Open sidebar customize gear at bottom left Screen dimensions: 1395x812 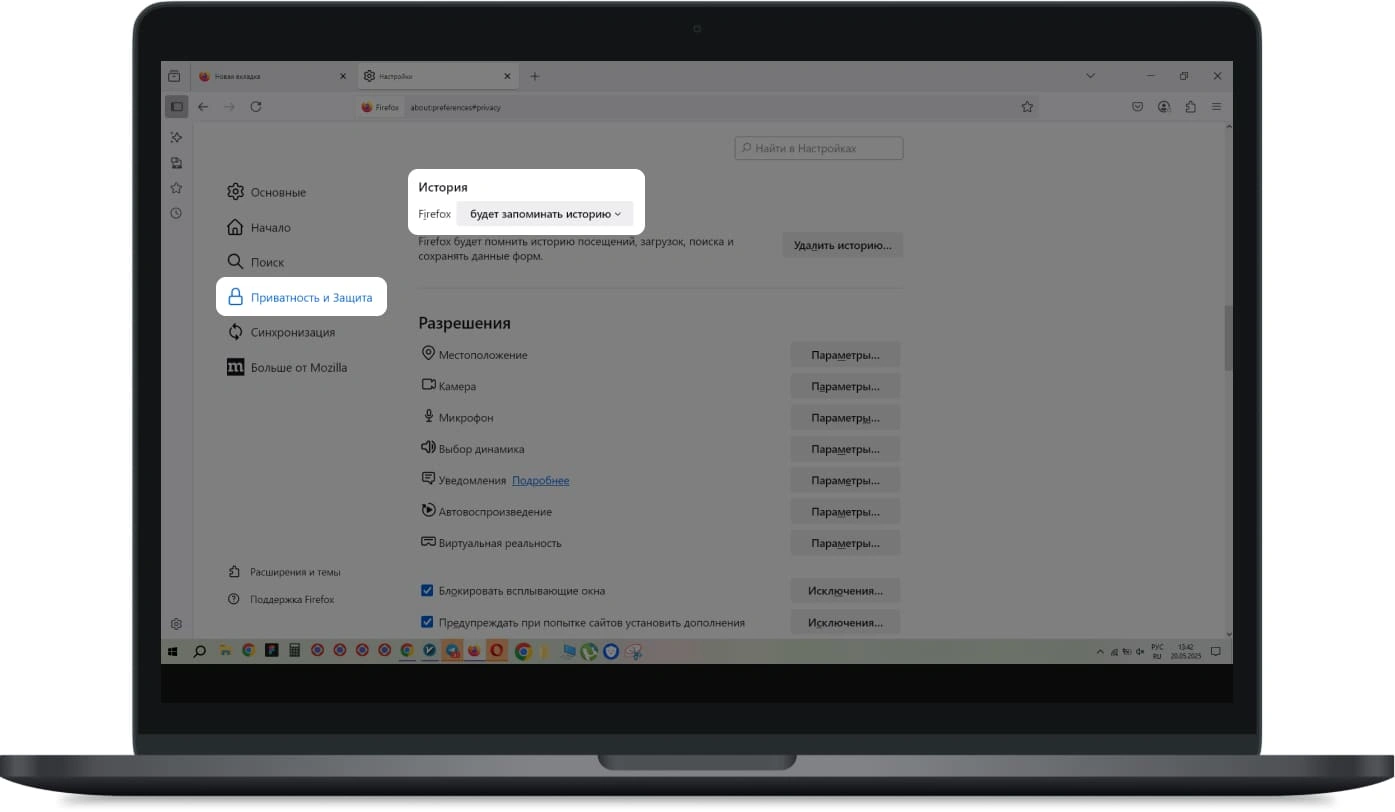[176, 624]
